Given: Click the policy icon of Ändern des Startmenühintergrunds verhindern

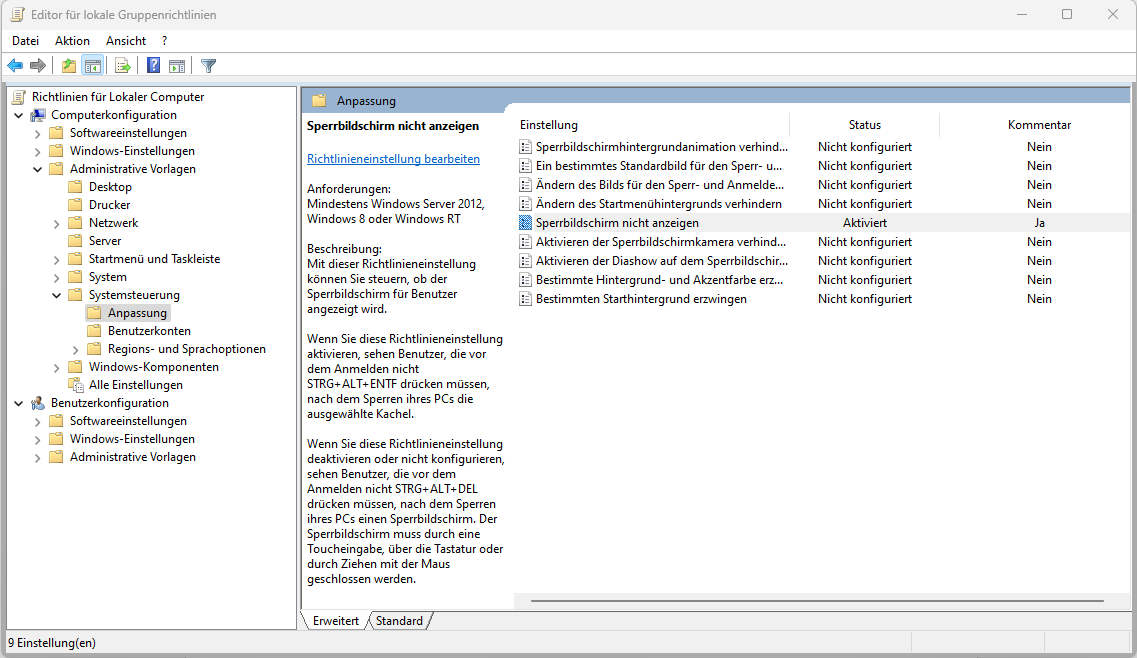Looking at the screenshot, I should coord(526,204).
